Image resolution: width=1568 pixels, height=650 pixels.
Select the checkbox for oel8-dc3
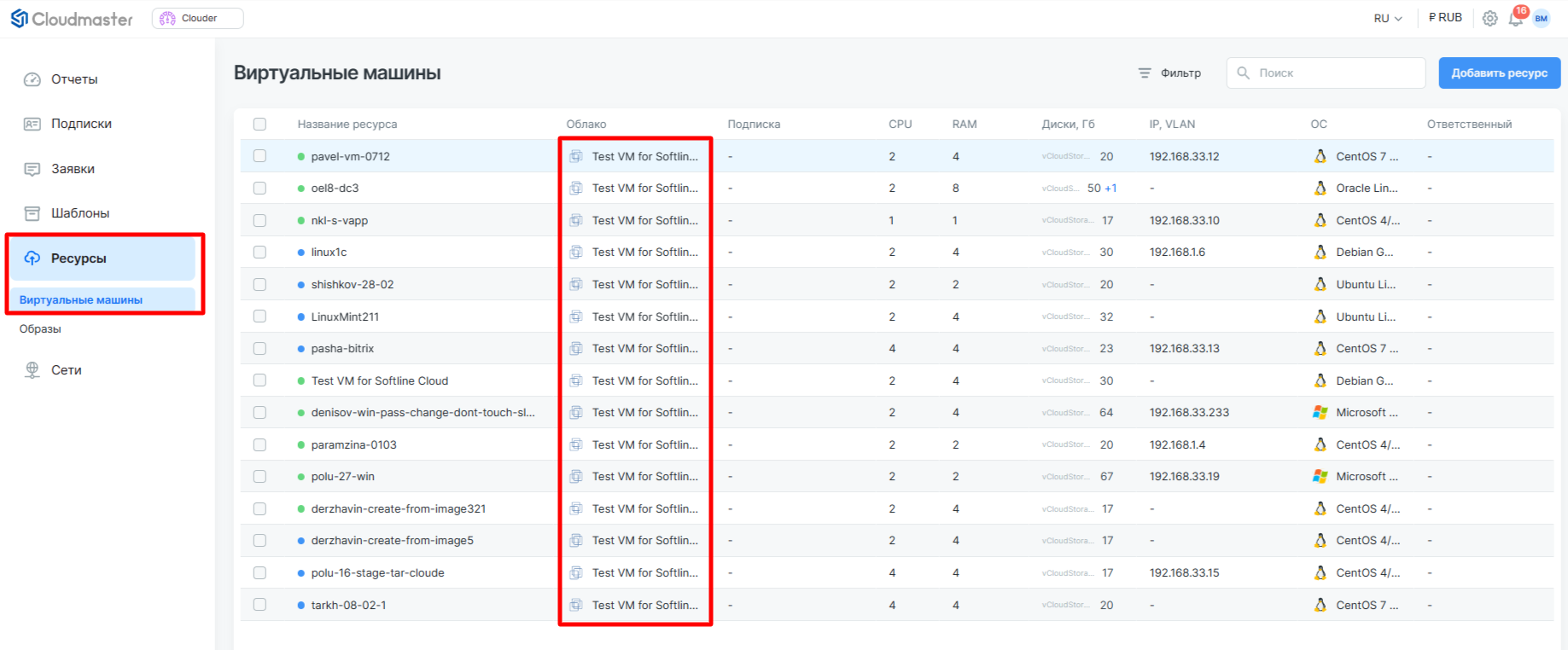pyautogui.click(x=259, y=189)
